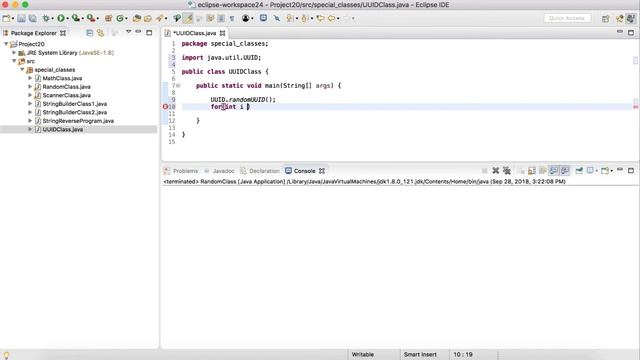Screen dimensions: 640x360
Task: Toggle Block Selection mode icon
Action: tap(221, 18)
